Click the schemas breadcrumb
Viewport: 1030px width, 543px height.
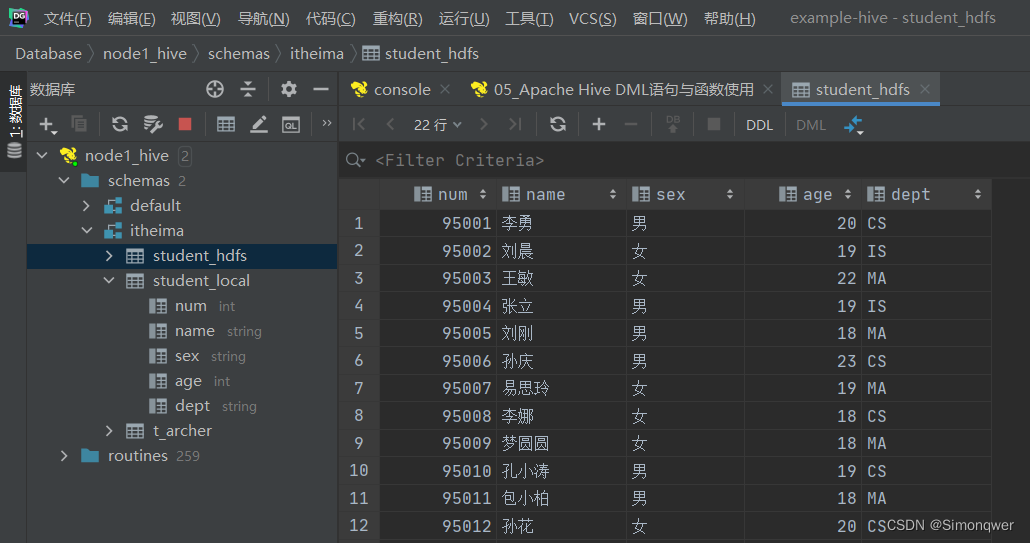tap(238, 54)
